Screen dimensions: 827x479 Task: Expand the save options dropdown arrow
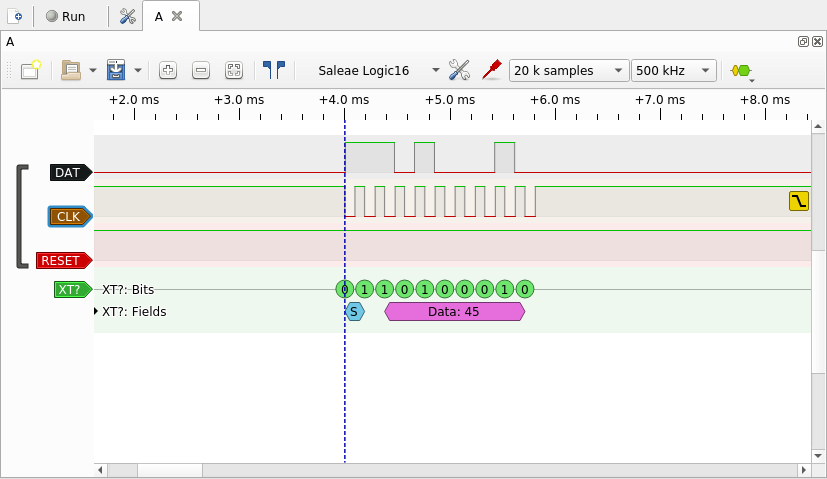tap(138, 70)
